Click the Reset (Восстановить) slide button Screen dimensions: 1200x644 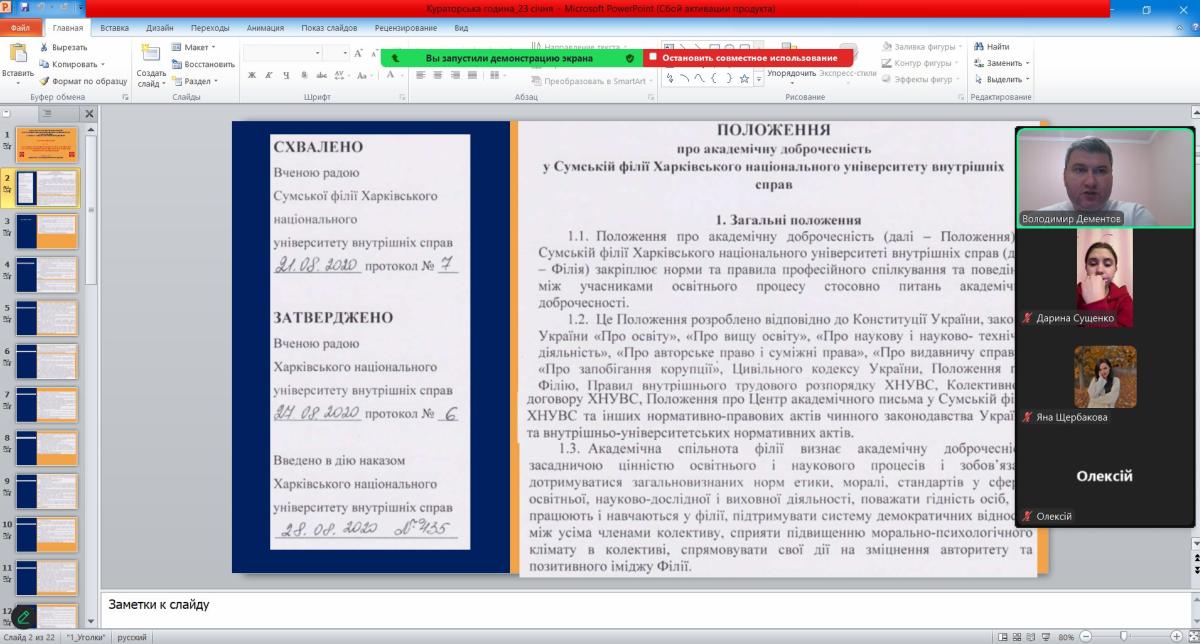click(x=203, y=64)
